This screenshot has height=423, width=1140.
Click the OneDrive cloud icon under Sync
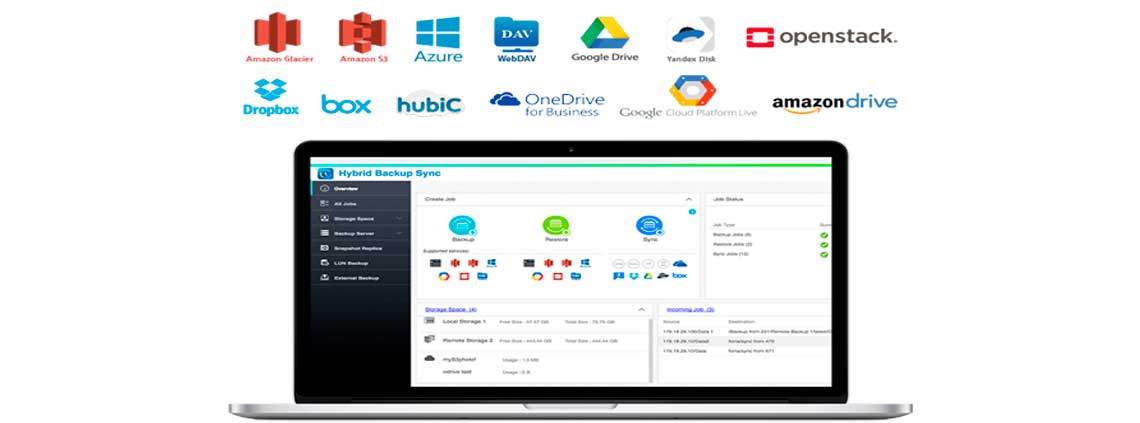click(x=680, y=263)
